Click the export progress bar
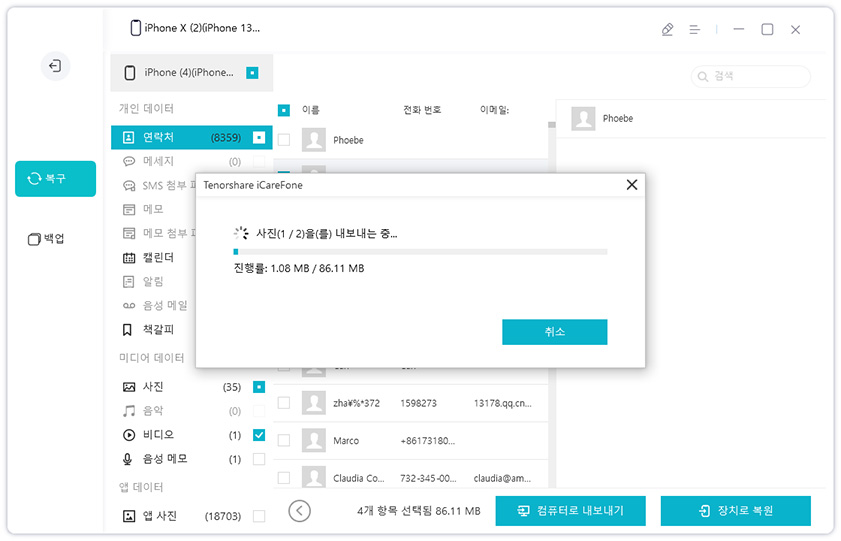841x541 pixels. pyautogui.click(x=420, y=251)
